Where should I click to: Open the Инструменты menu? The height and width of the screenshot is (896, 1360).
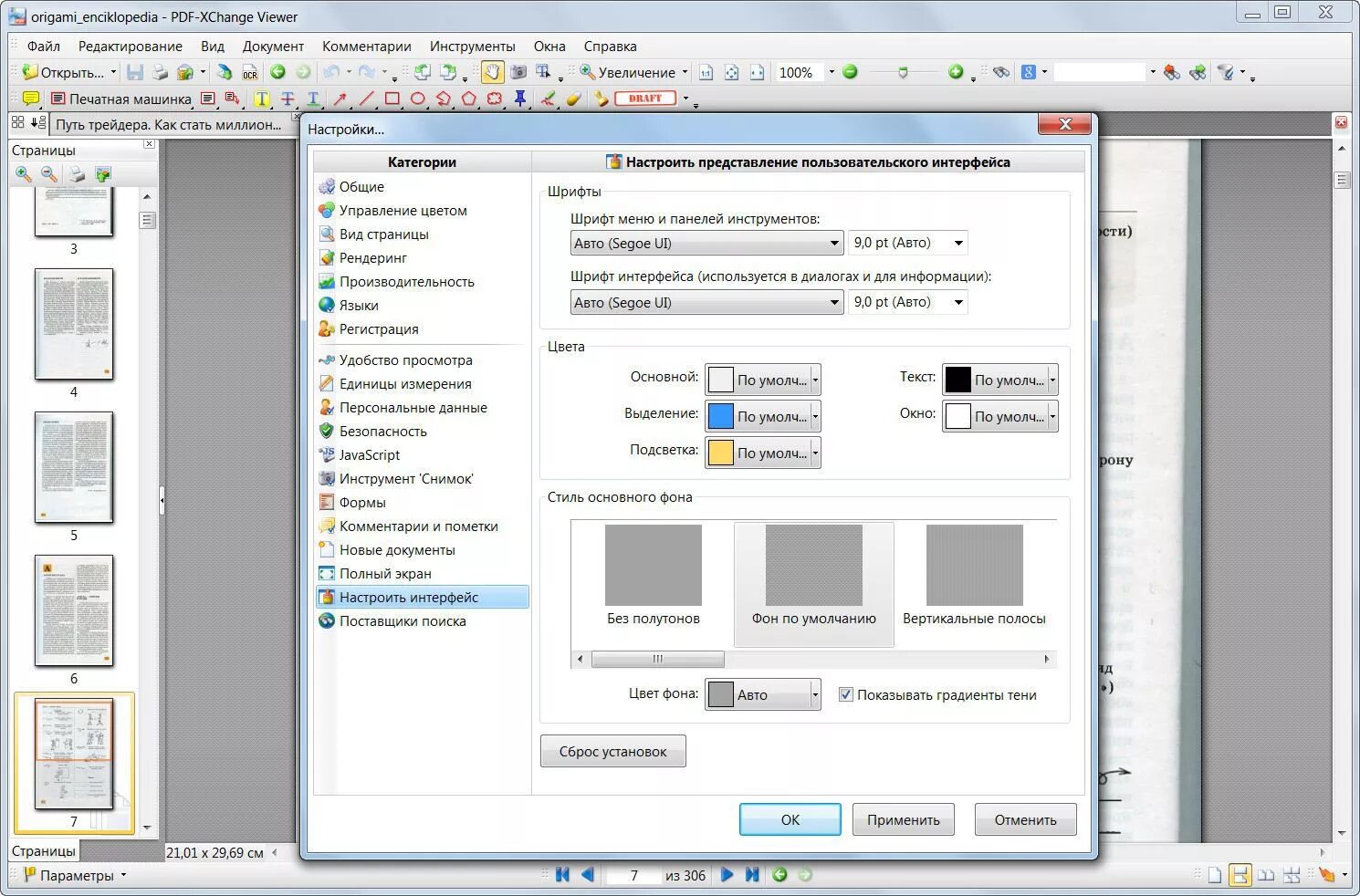coord(473,46)
